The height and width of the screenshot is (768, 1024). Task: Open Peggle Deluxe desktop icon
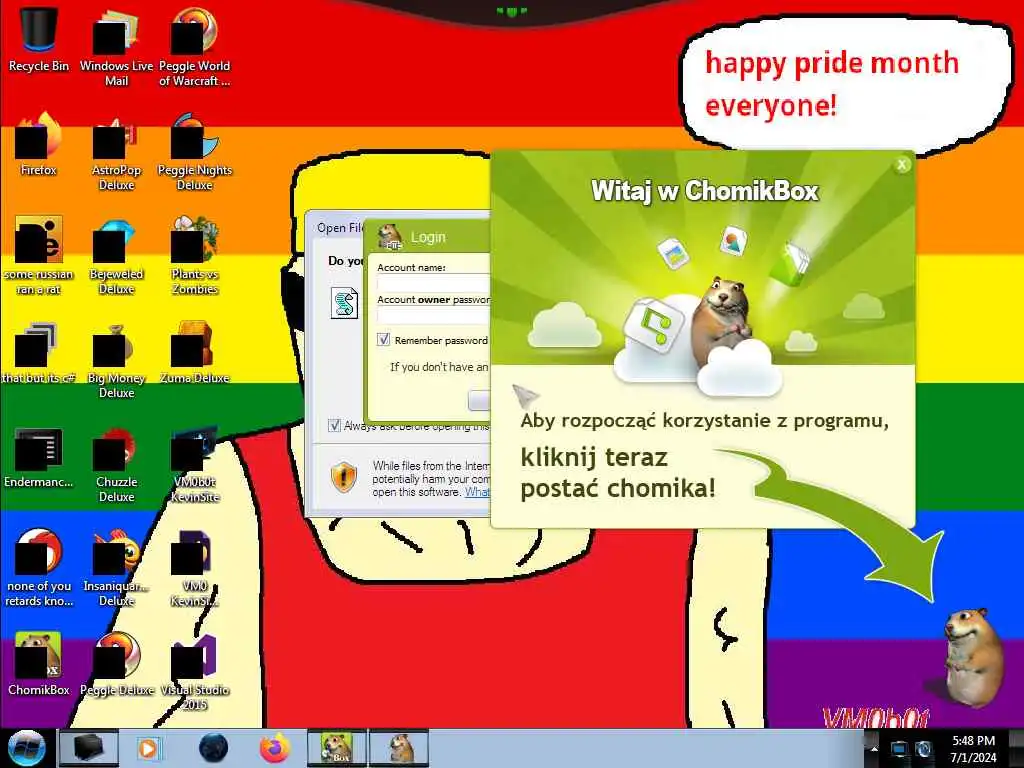coord(116,664)
